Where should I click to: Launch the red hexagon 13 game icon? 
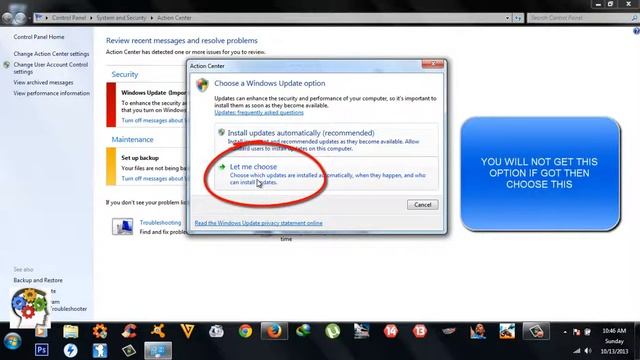coord(420,331)
